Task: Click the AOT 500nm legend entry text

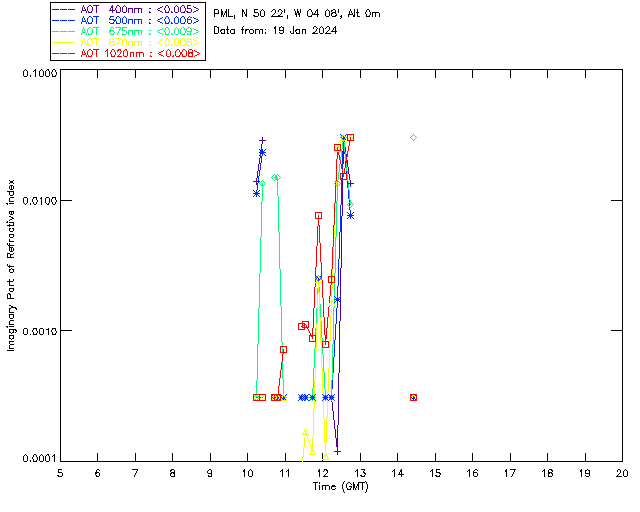Action: 140,20
